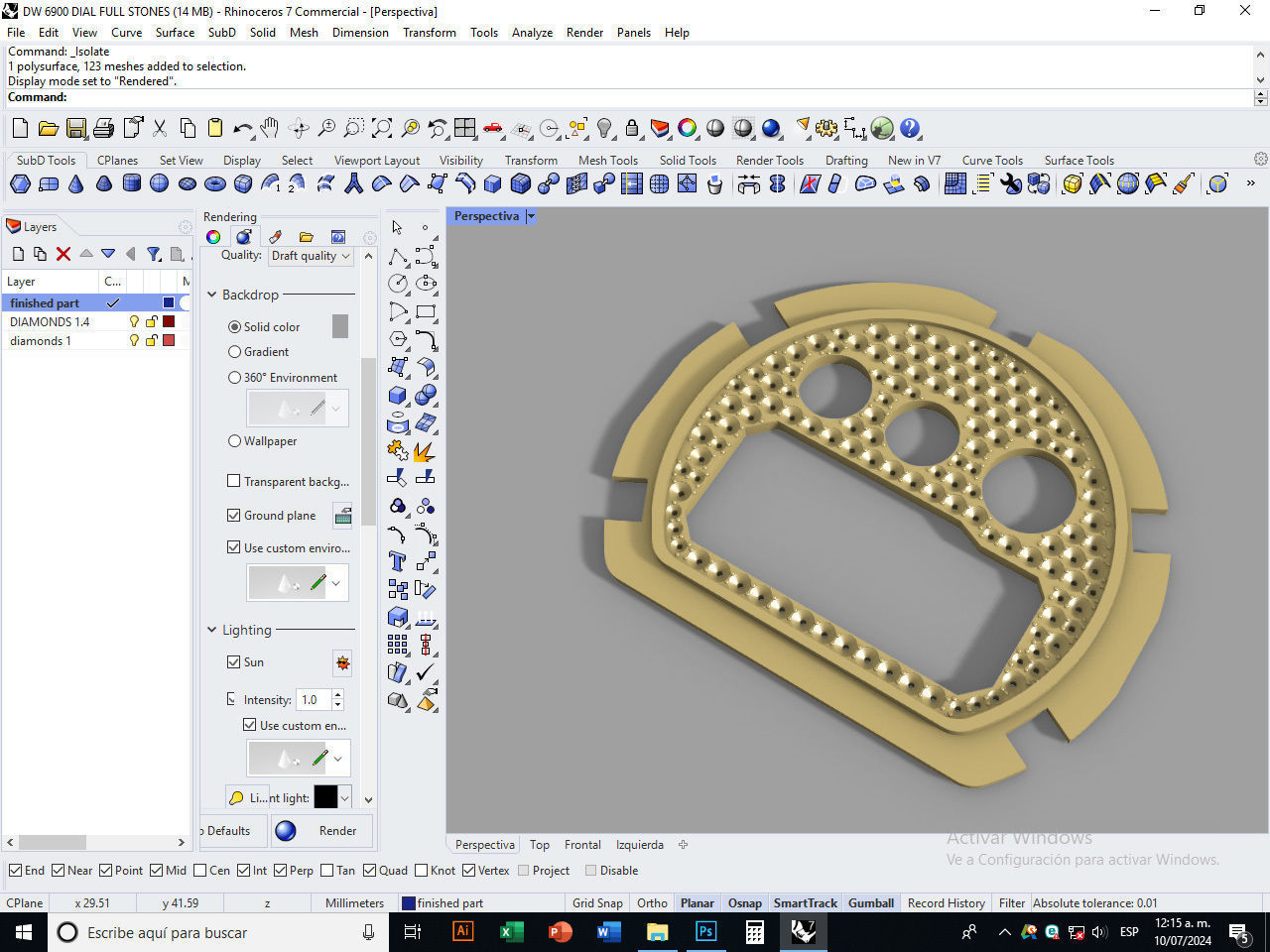Open the ambient light color dropdown
Image resolution: width=1270 pixels, height=952 pixels.
click(345, 797)
